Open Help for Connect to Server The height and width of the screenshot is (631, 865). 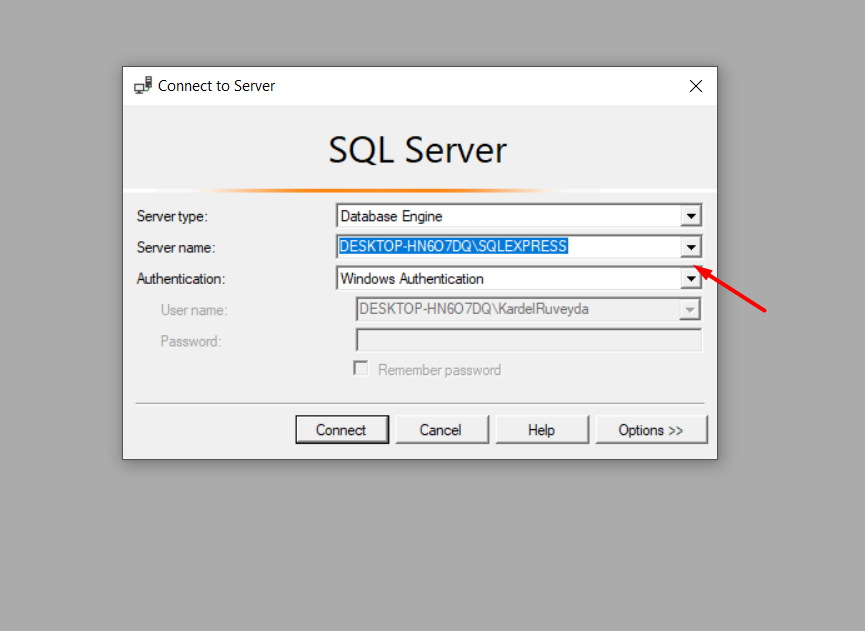[x=542, y=430]
